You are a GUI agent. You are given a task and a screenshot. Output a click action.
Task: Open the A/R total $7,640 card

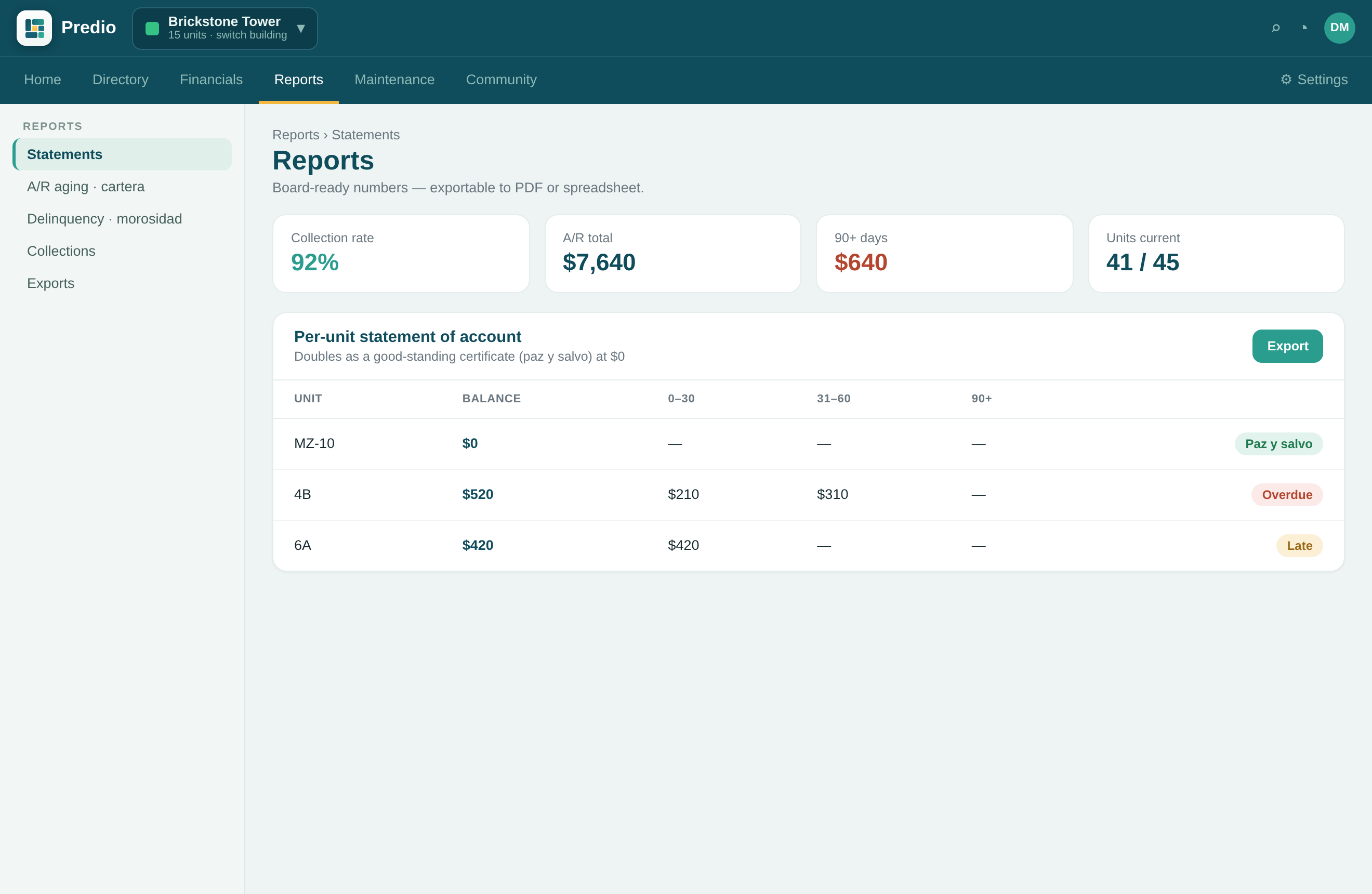[672, 254]
